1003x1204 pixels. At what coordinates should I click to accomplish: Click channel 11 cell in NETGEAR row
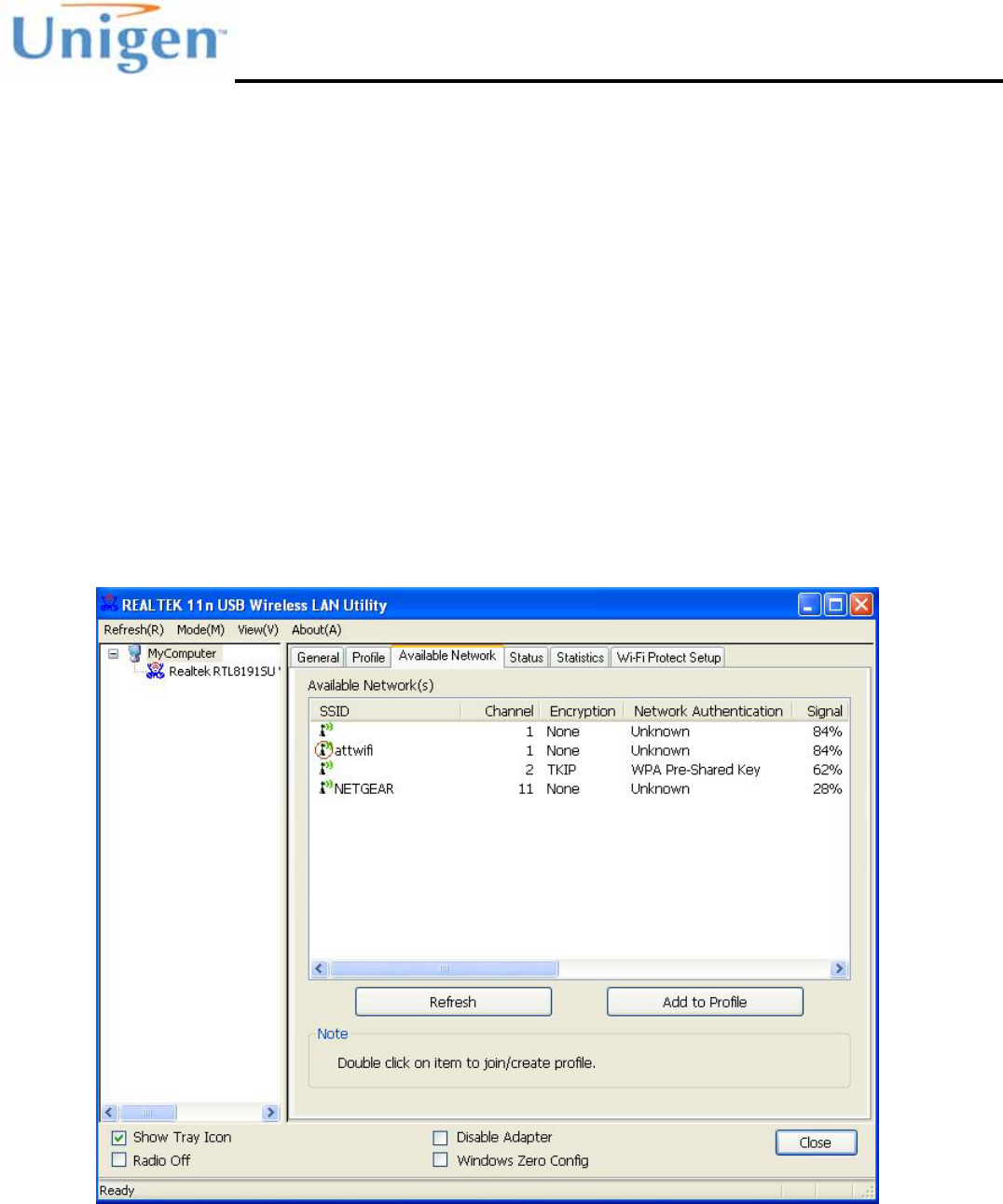click(526, 788)
